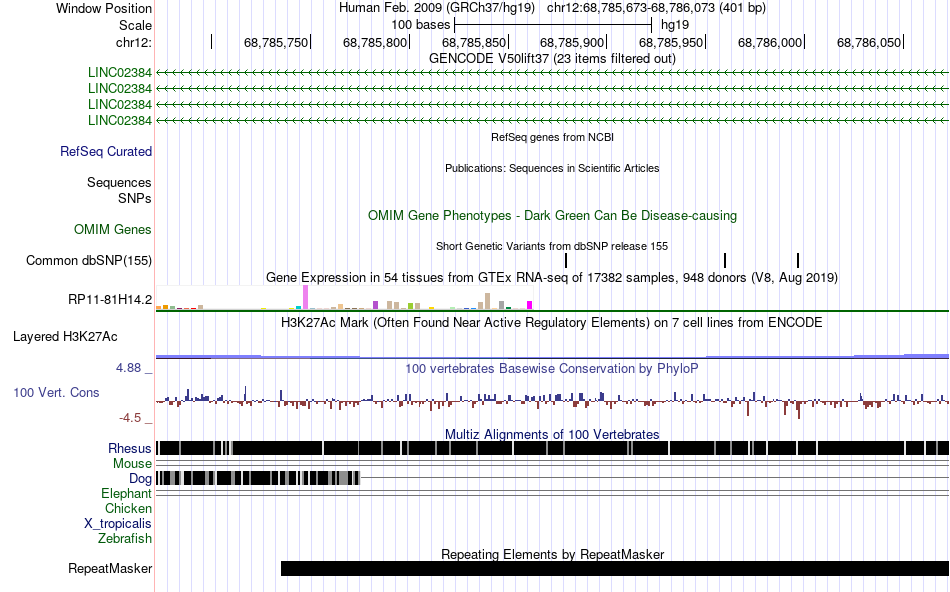Click the bright magenta GTEx expression bar

(x=530, y=305)
